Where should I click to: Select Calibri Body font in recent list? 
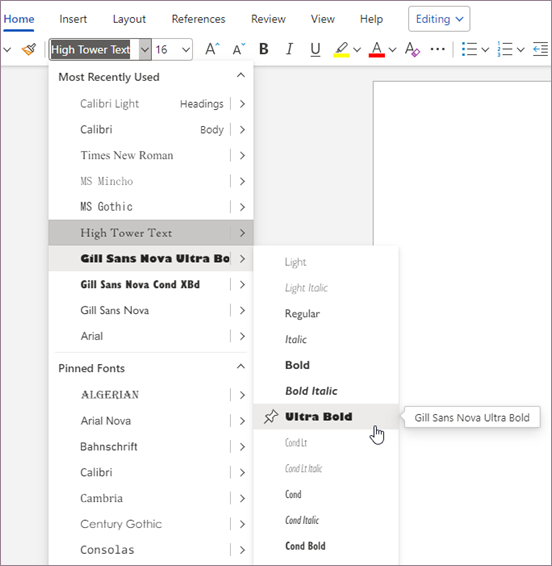pos(139,130)
